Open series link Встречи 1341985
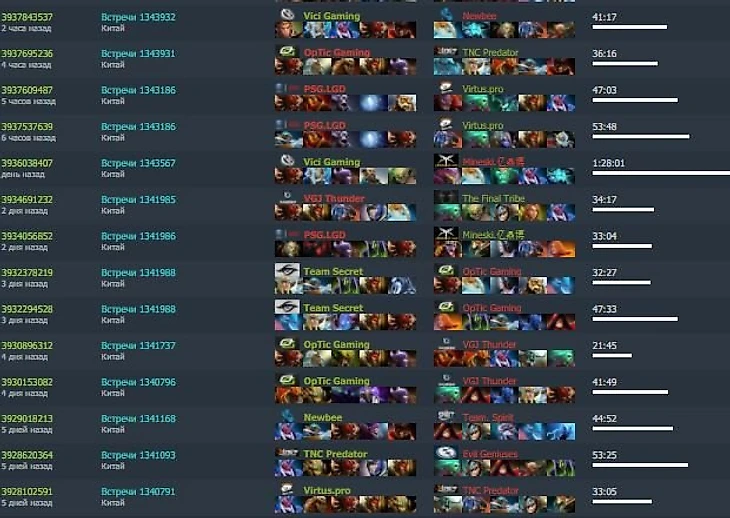The height and width of the screenshot is (518, 730). [x=138, y=200]
